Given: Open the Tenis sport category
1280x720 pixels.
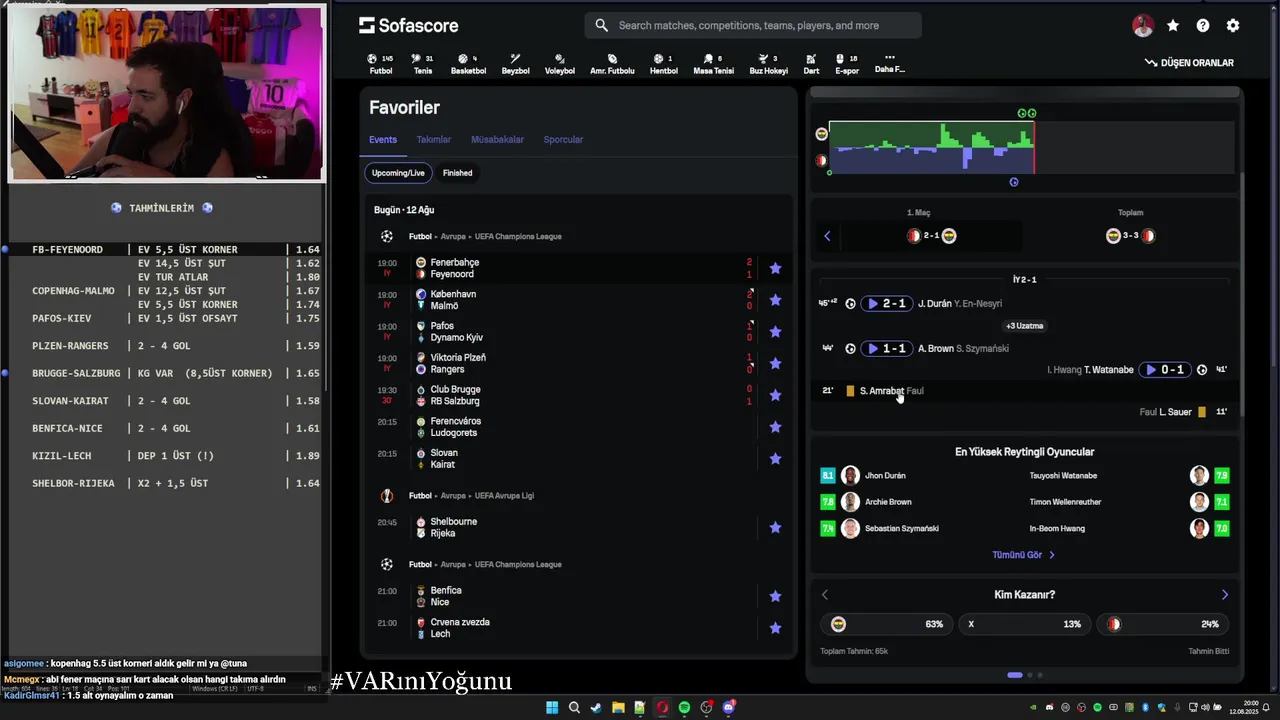Looking at the screenshot, I should click(x=423, y=64).
